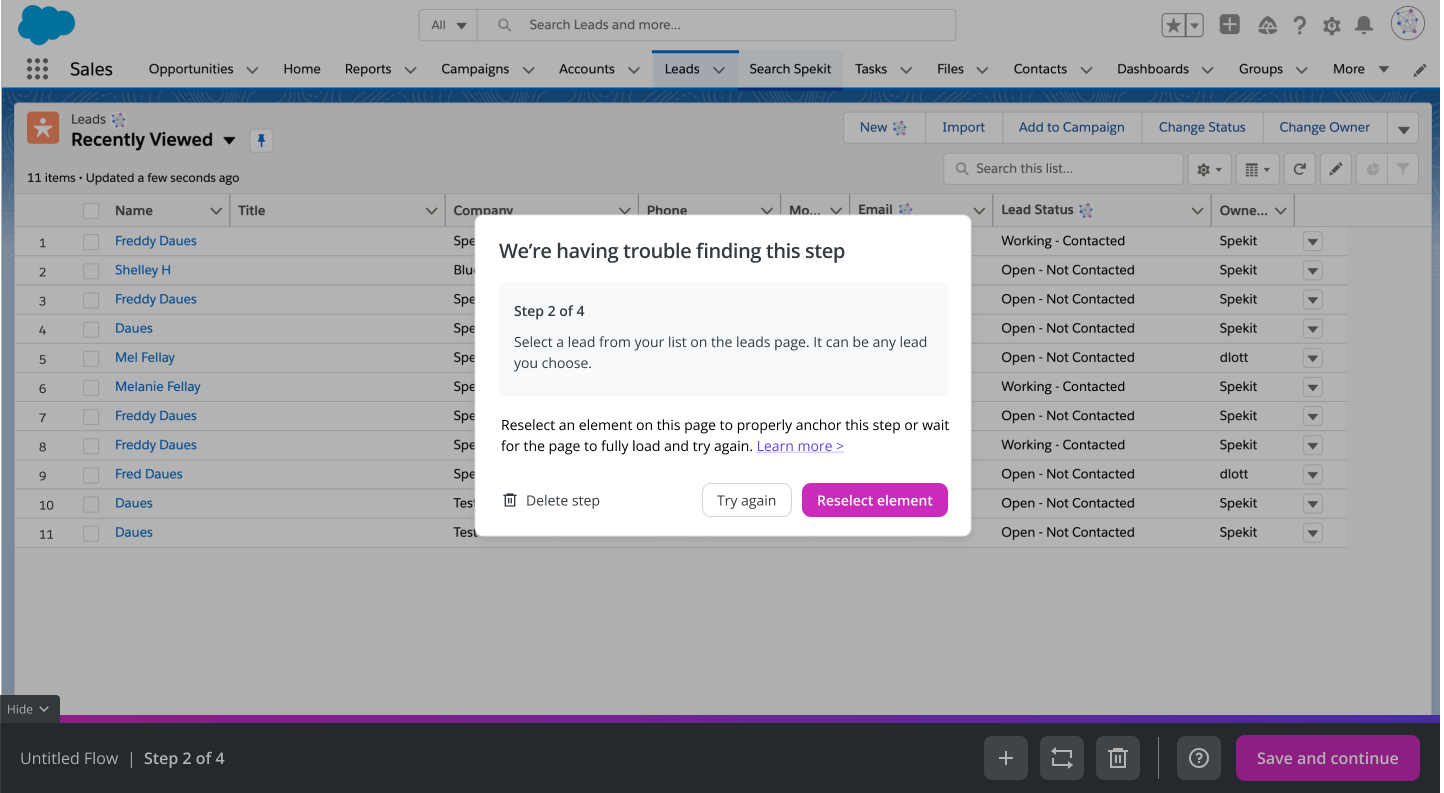Click the New lead button
This screenshot has height=793, width=1444.
[883, 128]
